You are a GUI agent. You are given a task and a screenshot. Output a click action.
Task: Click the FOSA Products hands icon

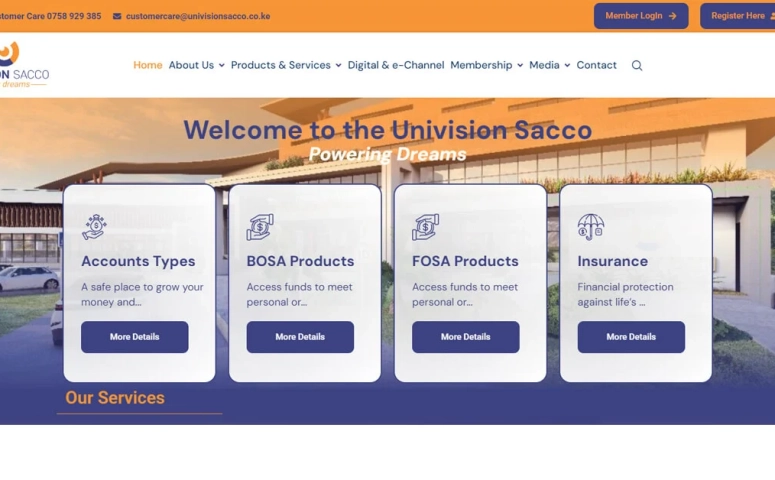click(425, 227)
